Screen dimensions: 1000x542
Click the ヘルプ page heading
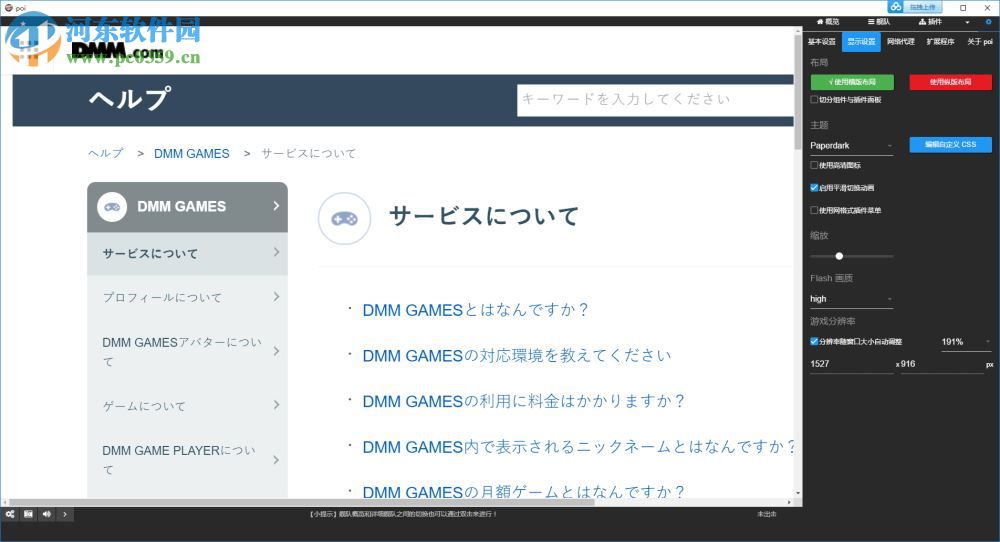(130, 99)
